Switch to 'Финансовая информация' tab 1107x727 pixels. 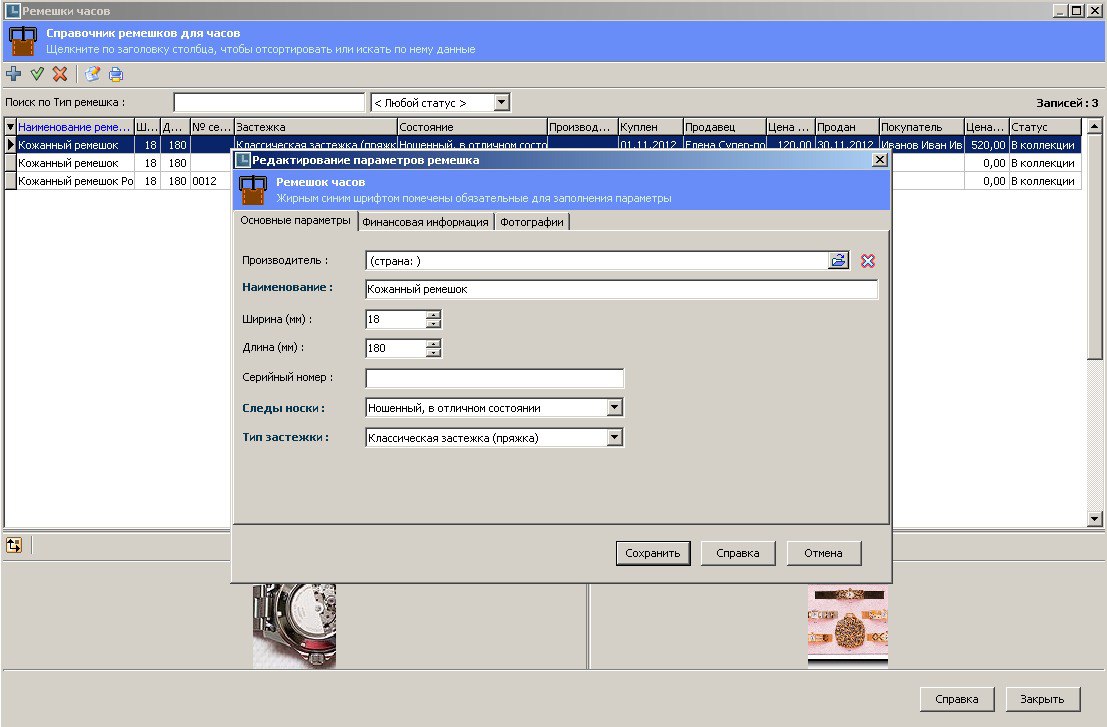[x=425, y=222]
